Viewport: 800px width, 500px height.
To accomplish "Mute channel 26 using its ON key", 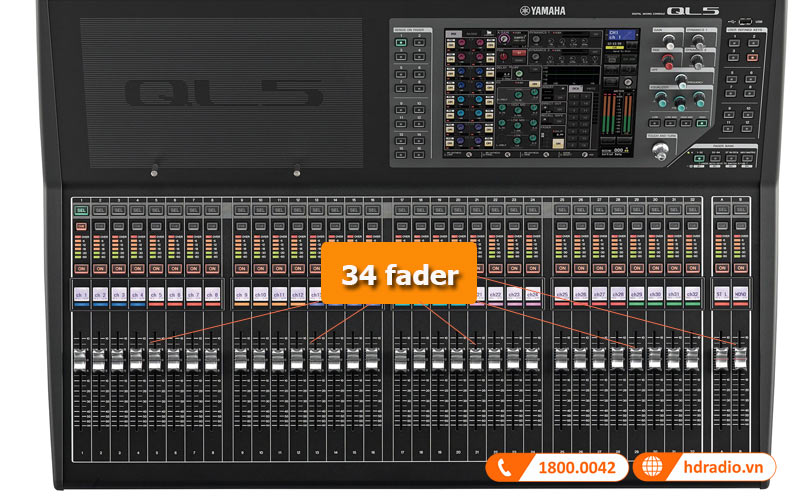I will pos(581,268).
